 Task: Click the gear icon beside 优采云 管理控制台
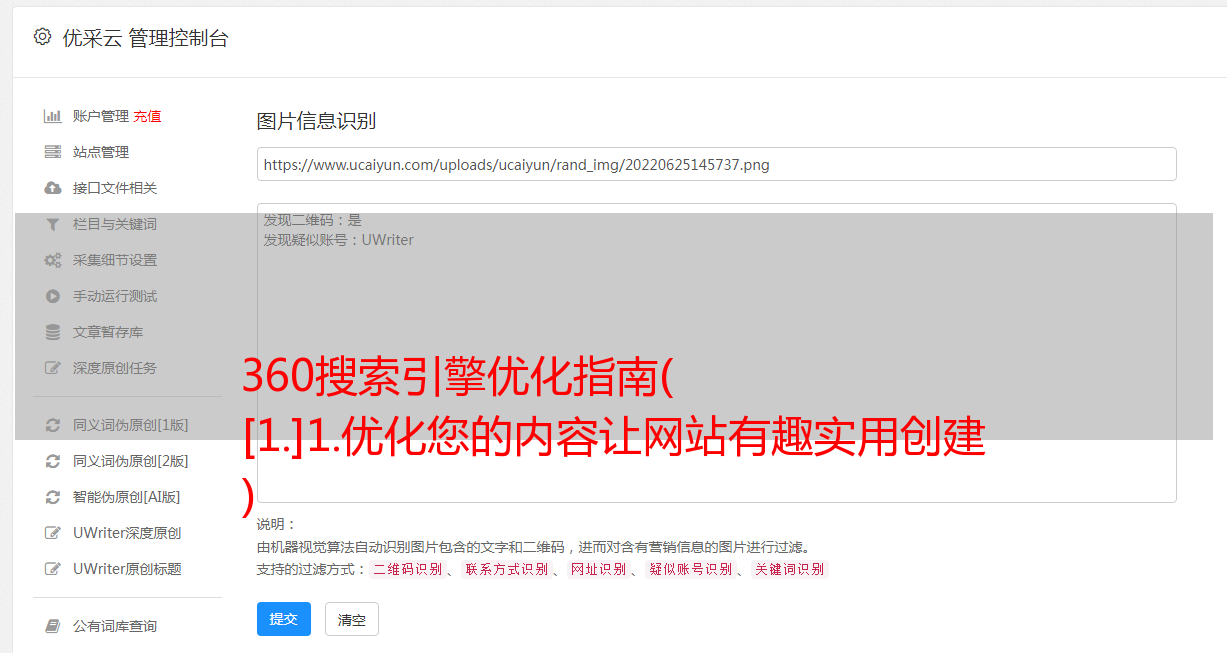42,38
